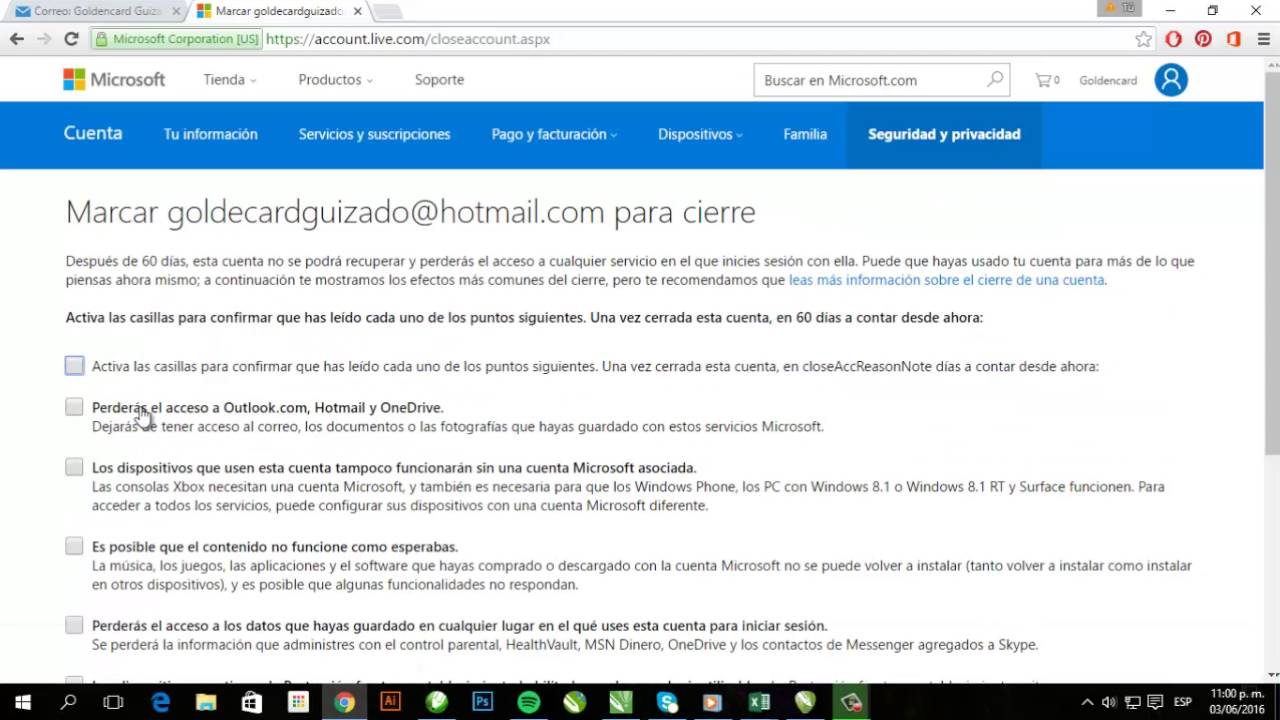The height and width of the screenshot is (720, 1280).
Task: Click the Chrome icon in taskbar
Action: tap(344, 702)
